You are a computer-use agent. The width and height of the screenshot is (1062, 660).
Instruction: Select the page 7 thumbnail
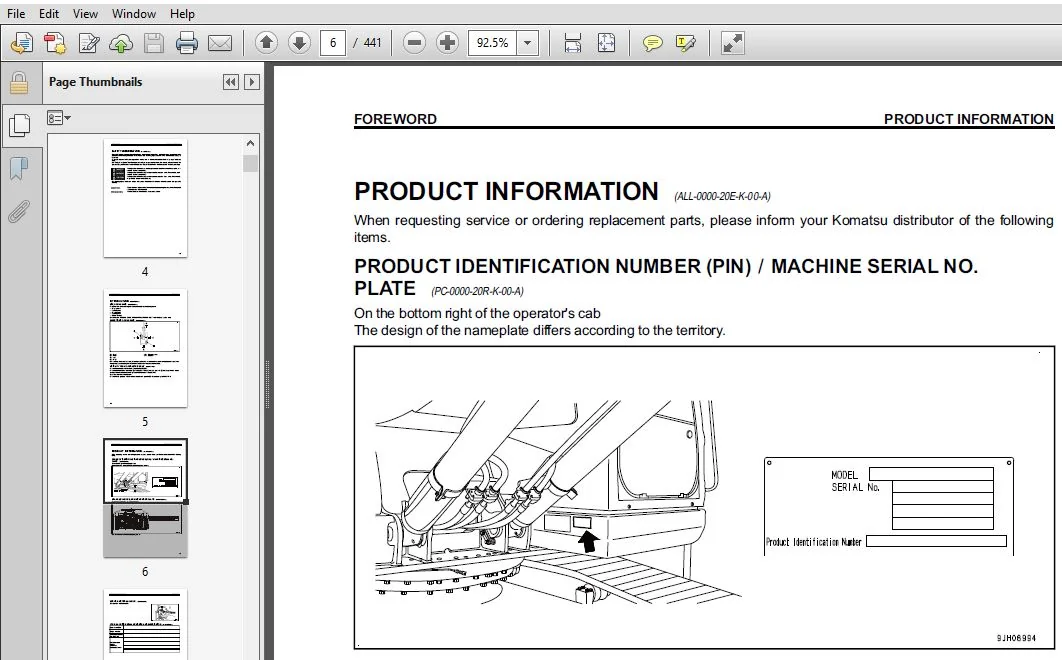(145, 624)
